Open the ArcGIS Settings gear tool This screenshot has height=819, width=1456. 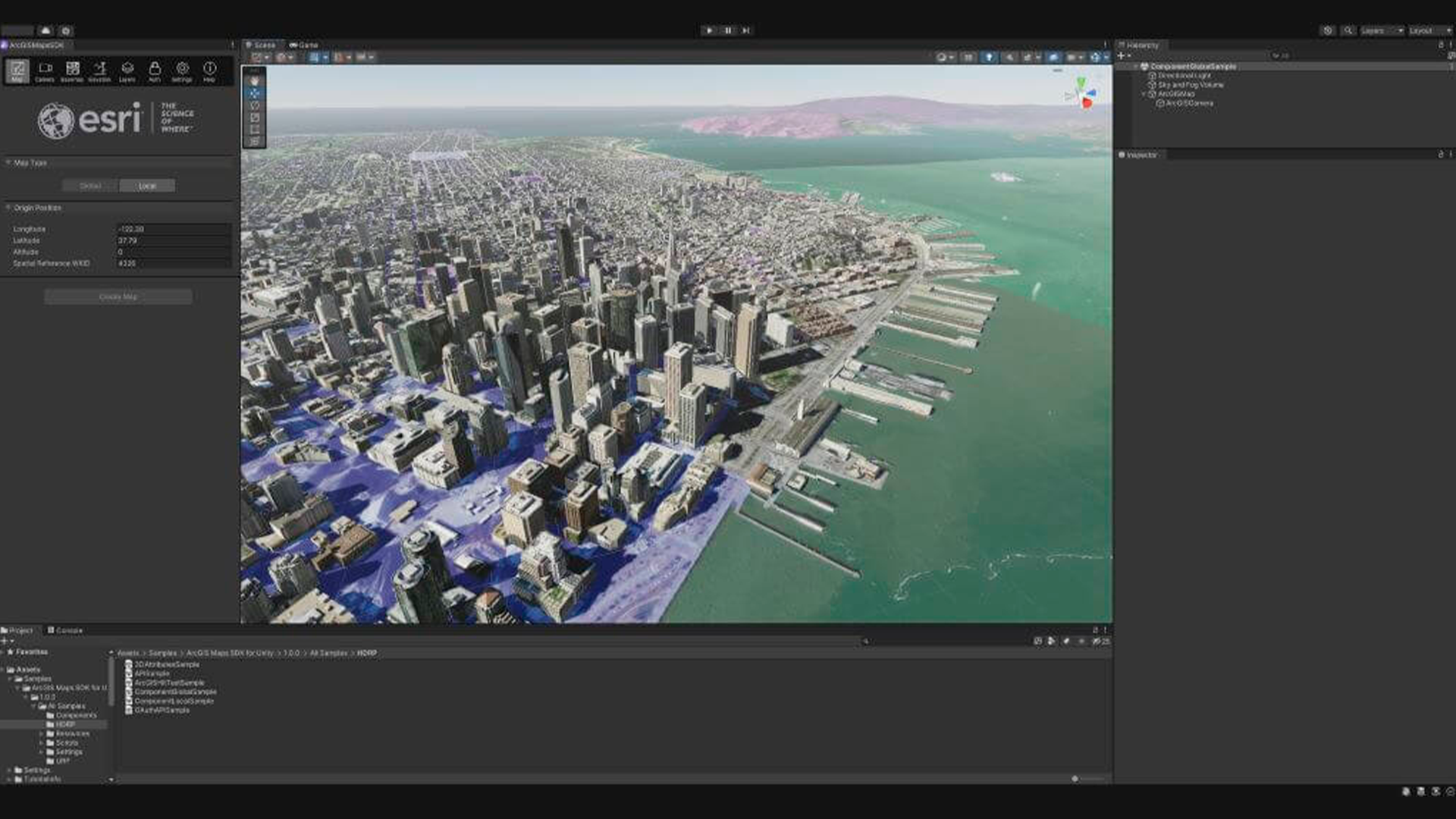click(182, 71)
